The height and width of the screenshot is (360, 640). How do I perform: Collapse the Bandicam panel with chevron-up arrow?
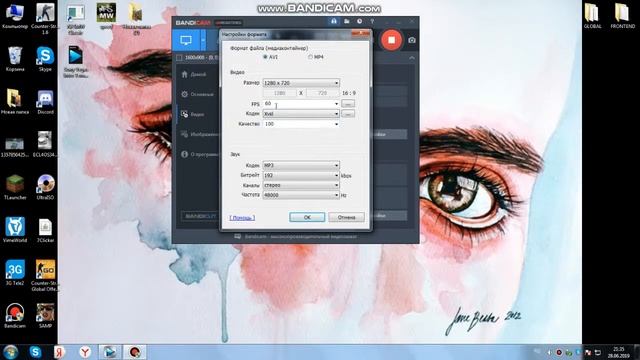[412, 58]
